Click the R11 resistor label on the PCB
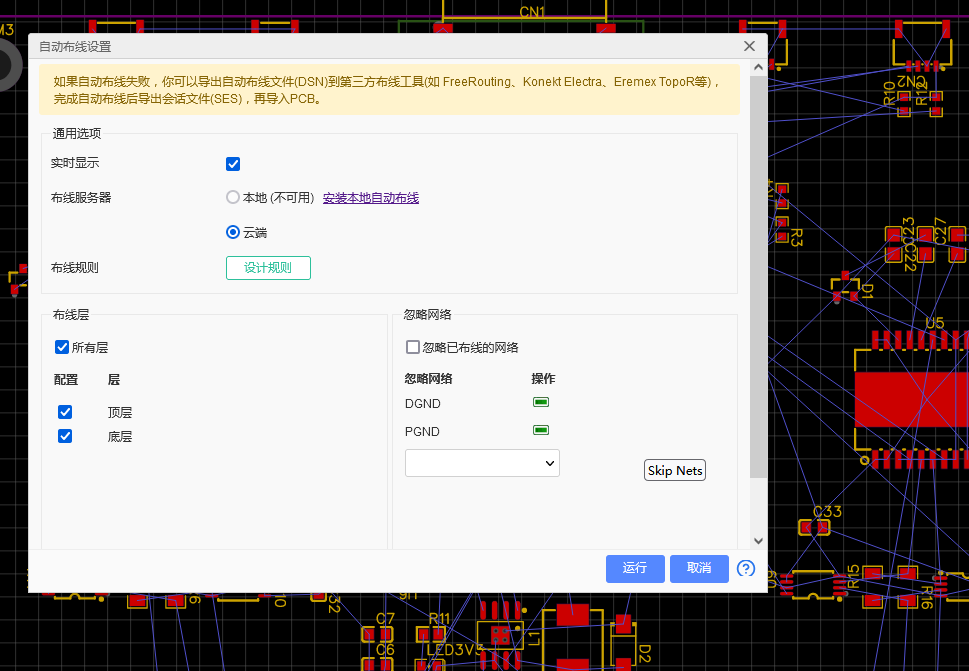Viewport: 969px width, 671px height. 439,618
